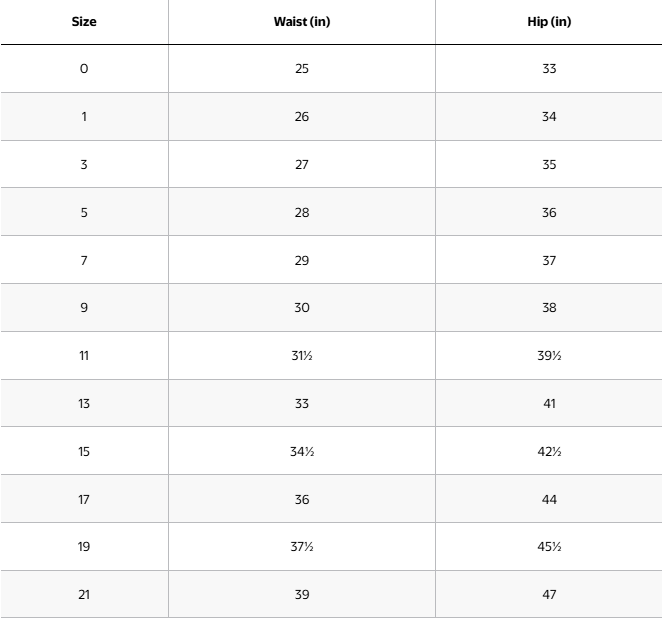Click the Waist (in) column header
The width and height of the screenshot is (665, 622).
302,22
